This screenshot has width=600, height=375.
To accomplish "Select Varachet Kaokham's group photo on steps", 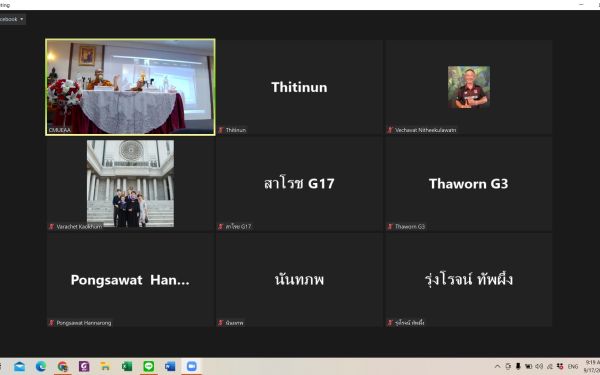I will coord(130,184).
